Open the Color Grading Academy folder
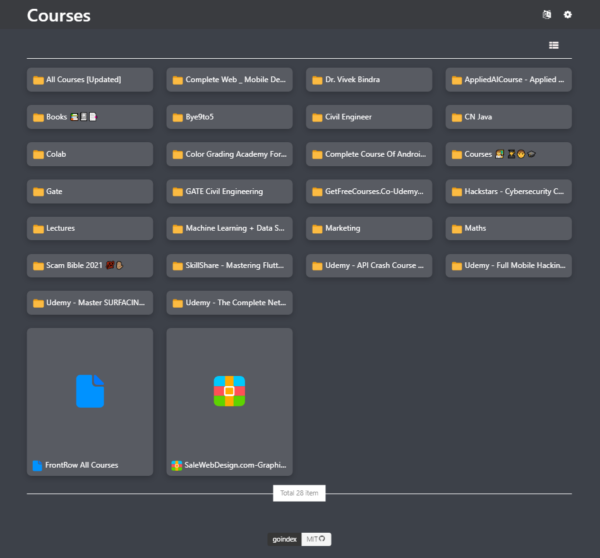 230,154
